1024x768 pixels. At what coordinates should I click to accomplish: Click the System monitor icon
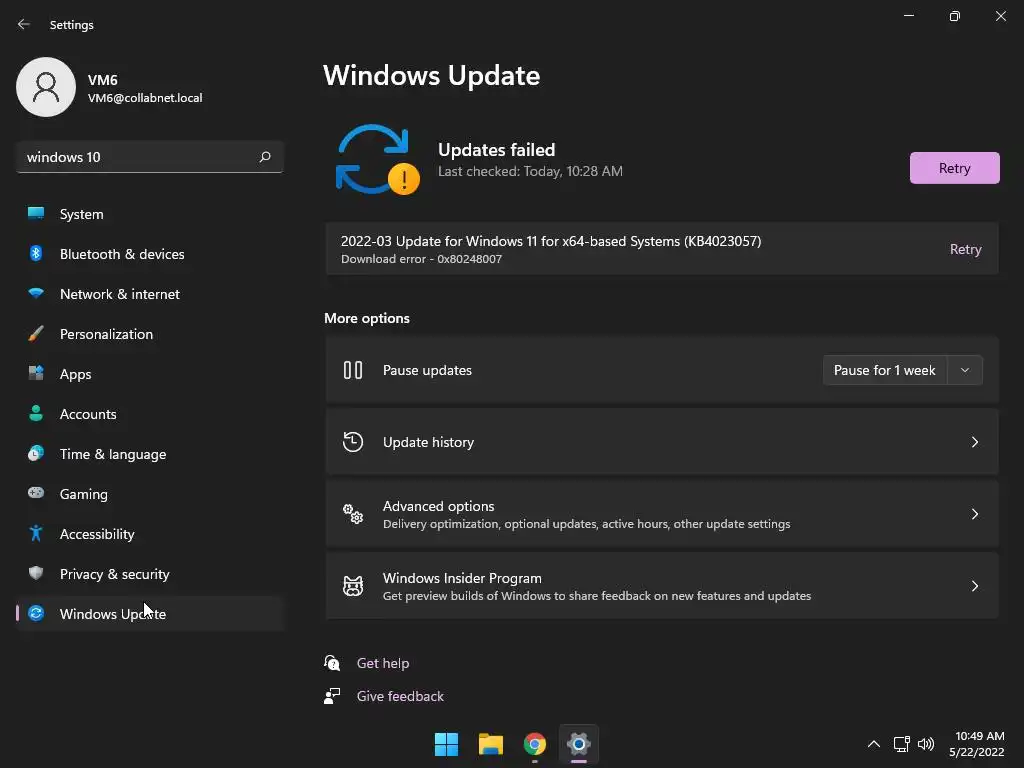[36, 214]
